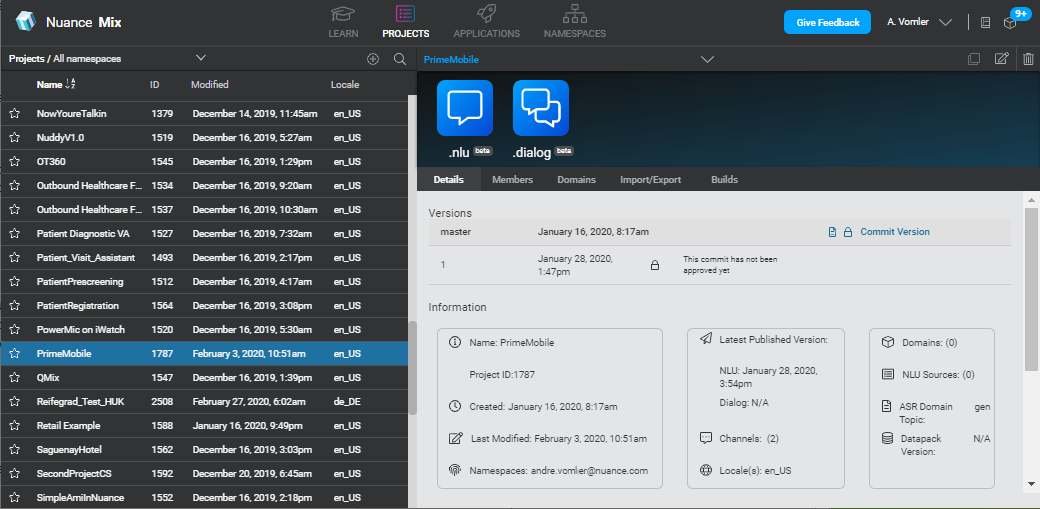Click the Give Feedback button
This screenshot has height=509, width=1040.
click(827, 22)
